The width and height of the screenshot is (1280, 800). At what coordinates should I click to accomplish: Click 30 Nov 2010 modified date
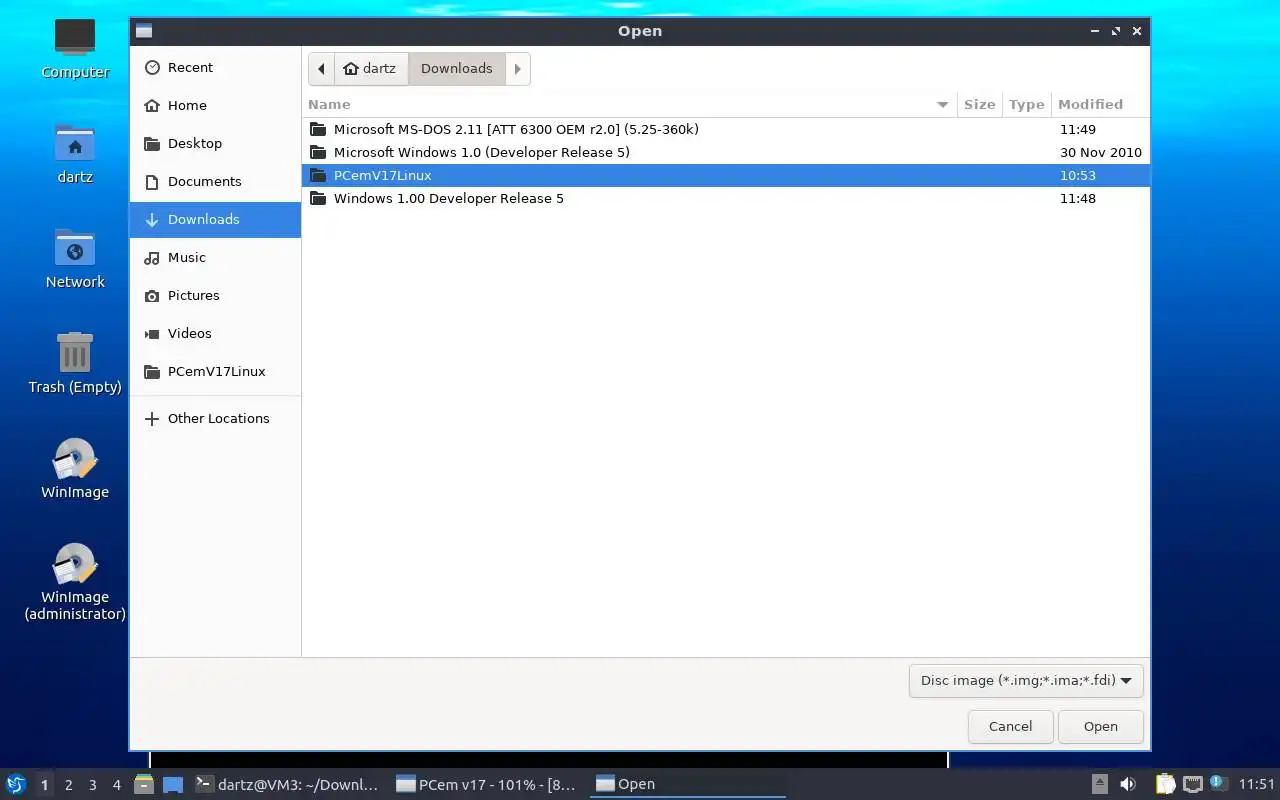[1100, 152]
